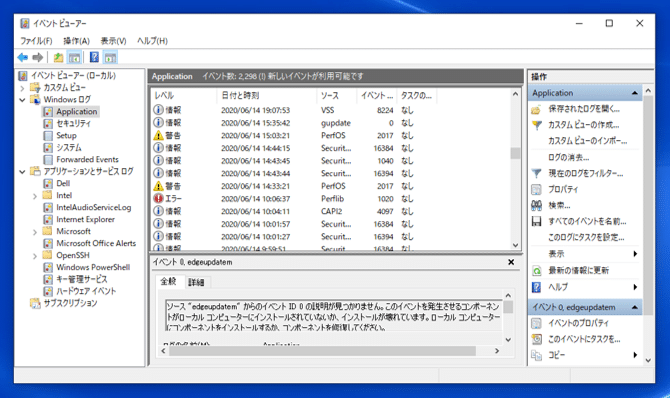Sort by ソース column header
This screenshot has width=670, height=398.
pos(336,95)
